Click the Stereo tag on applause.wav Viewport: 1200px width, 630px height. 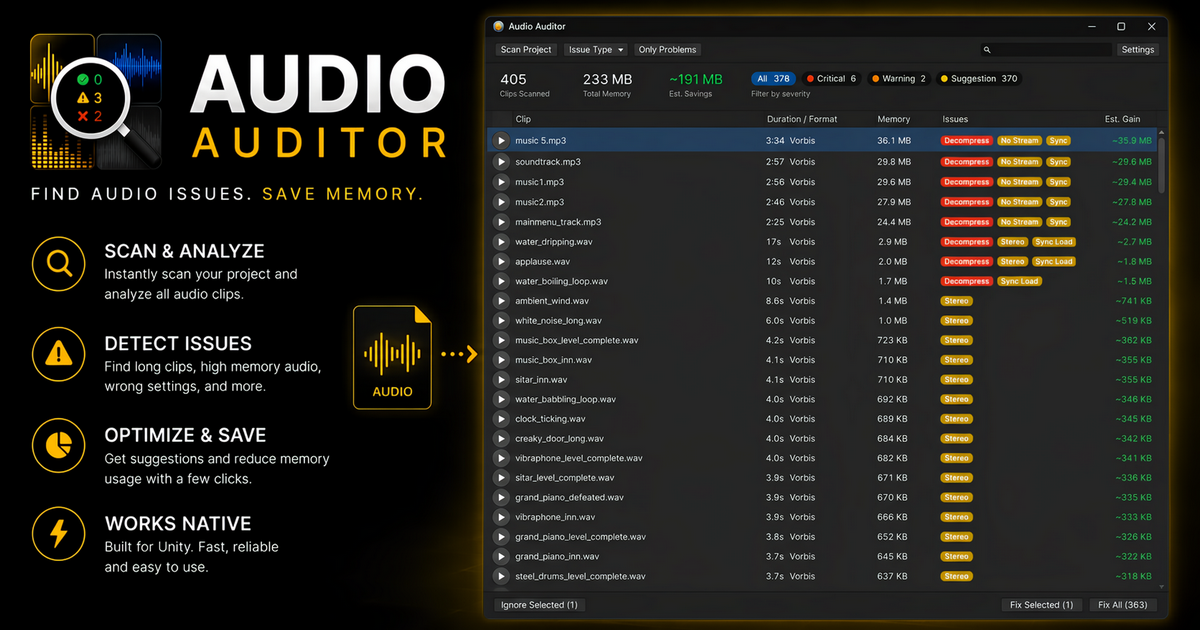[x=1012, y=262]
